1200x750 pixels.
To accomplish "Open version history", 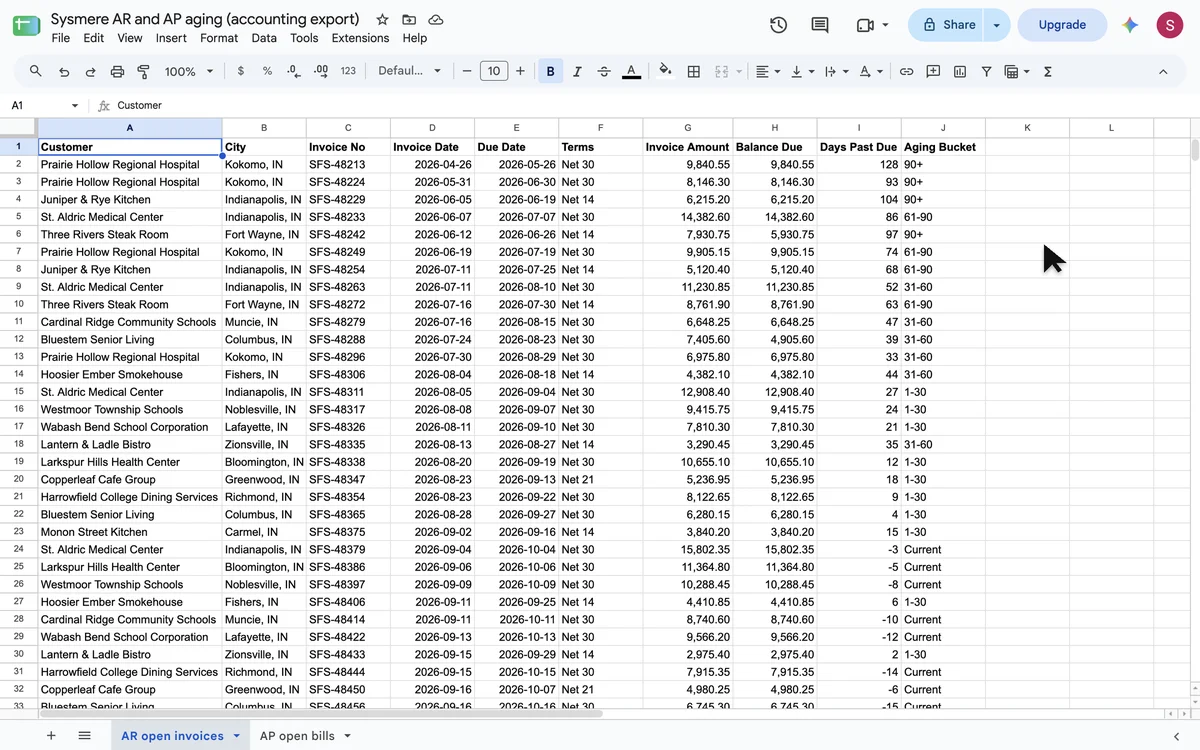I will tap(779, 25).
